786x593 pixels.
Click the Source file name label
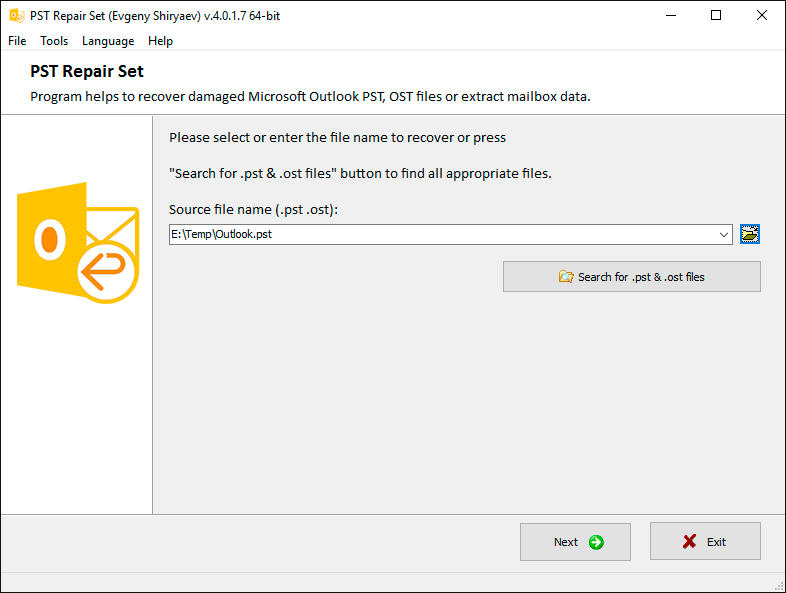point(253,209)
